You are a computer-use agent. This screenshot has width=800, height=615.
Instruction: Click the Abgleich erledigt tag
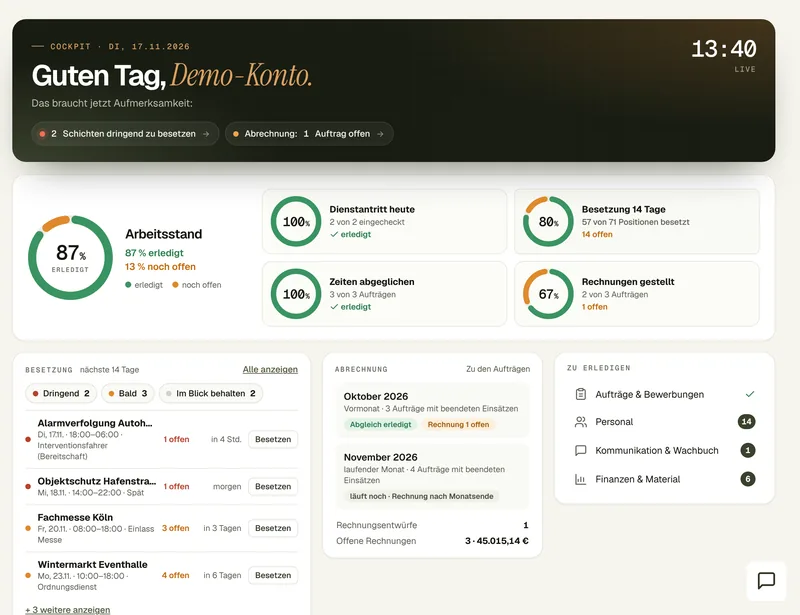pos(380,424)
